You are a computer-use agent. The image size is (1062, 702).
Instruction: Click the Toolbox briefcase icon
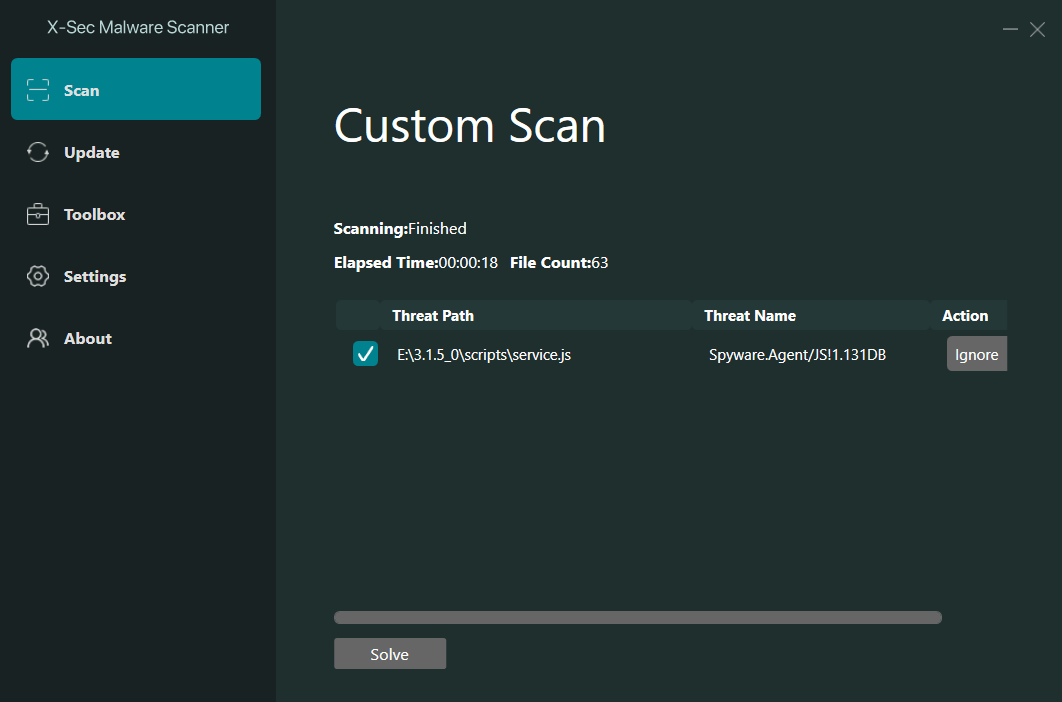click(x=38, y=214)
